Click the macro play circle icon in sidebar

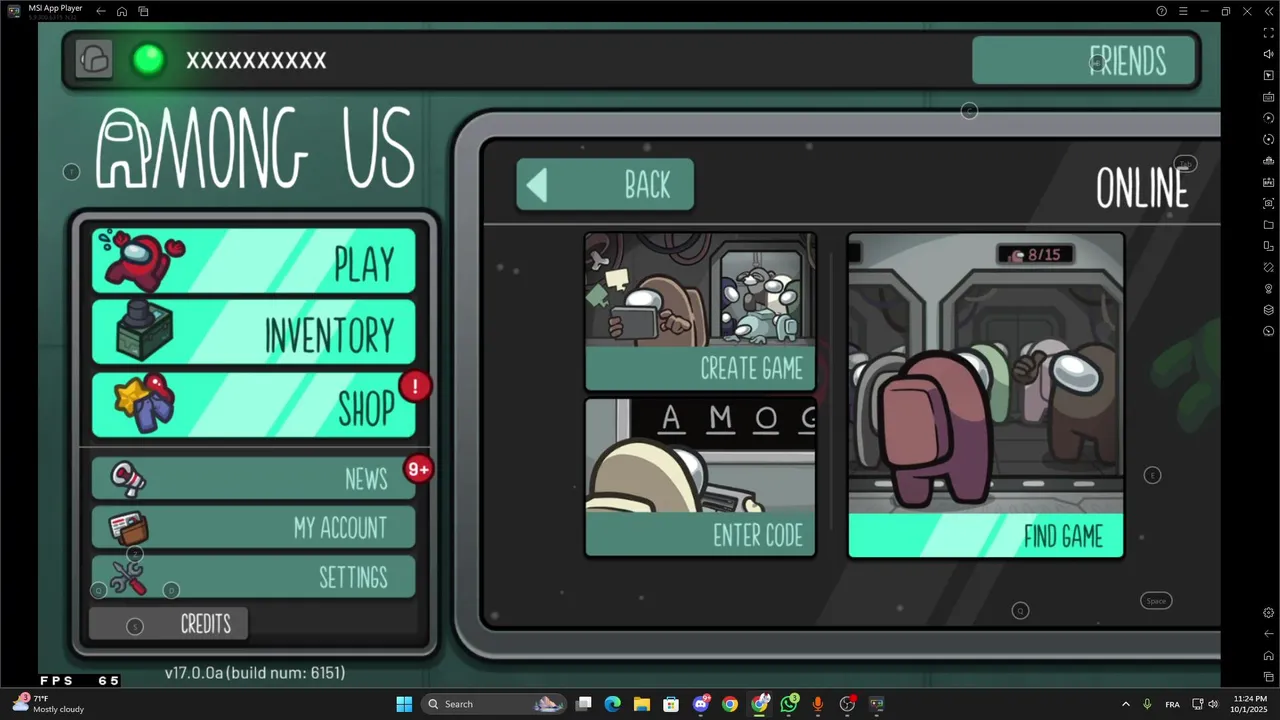[1269, 118]
